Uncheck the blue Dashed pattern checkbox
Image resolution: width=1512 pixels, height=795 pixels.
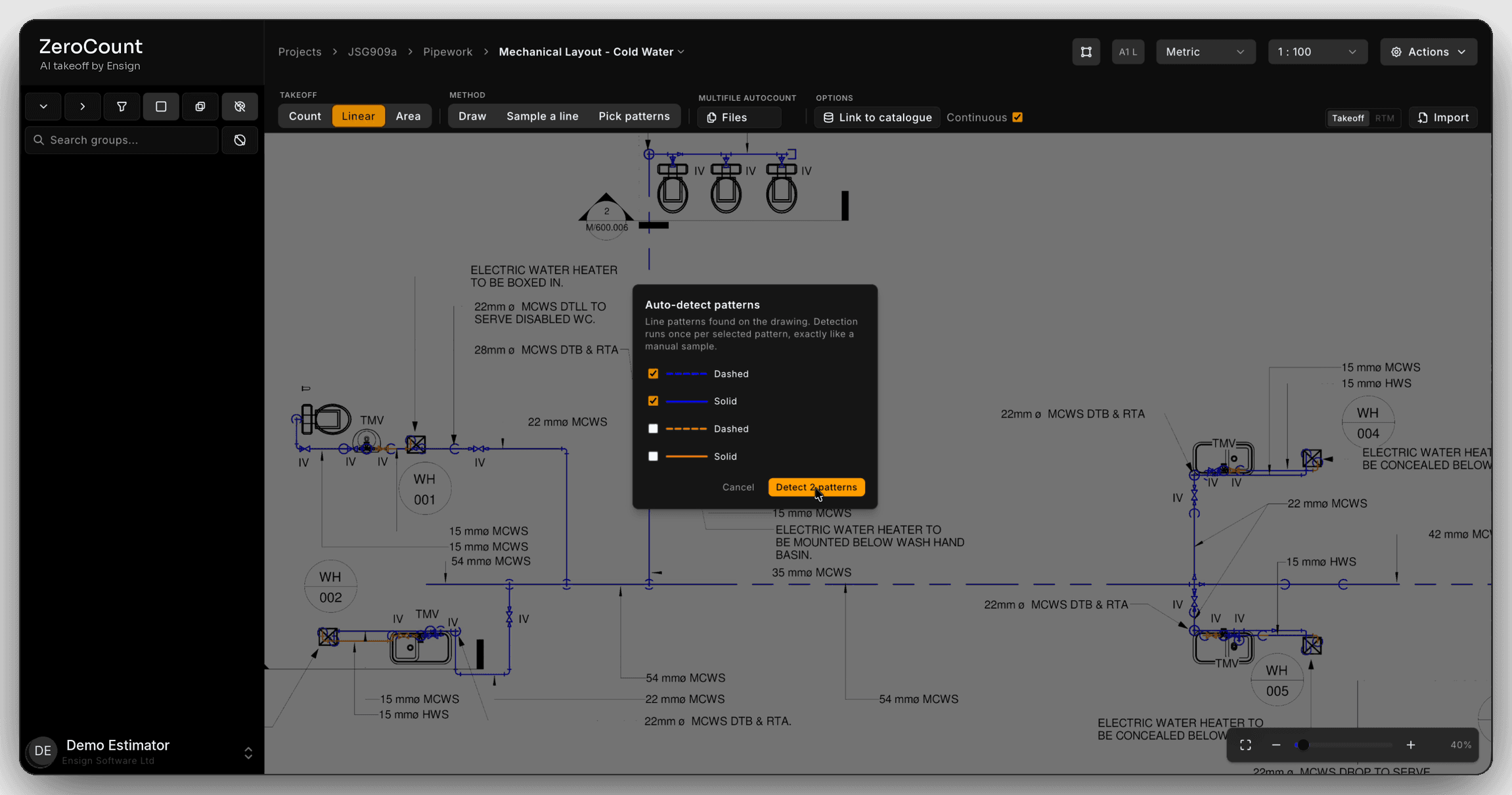point(653,374)
